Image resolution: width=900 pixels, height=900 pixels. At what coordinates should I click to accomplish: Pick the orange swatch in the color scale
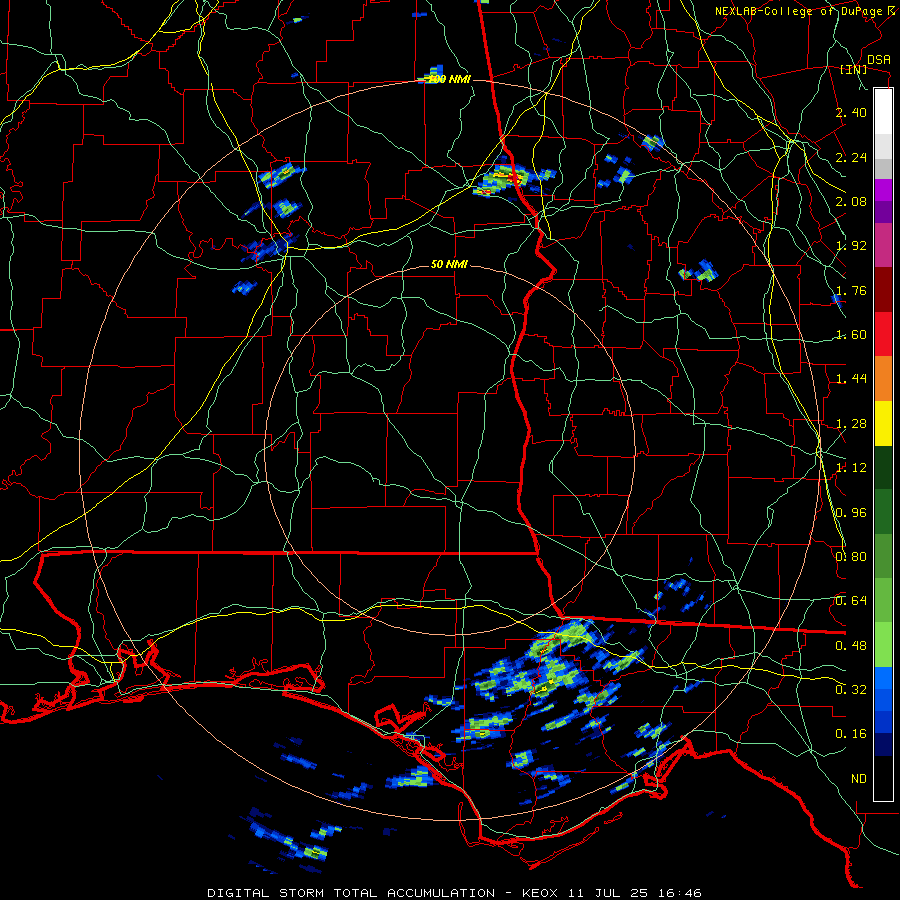pos(883,379)
